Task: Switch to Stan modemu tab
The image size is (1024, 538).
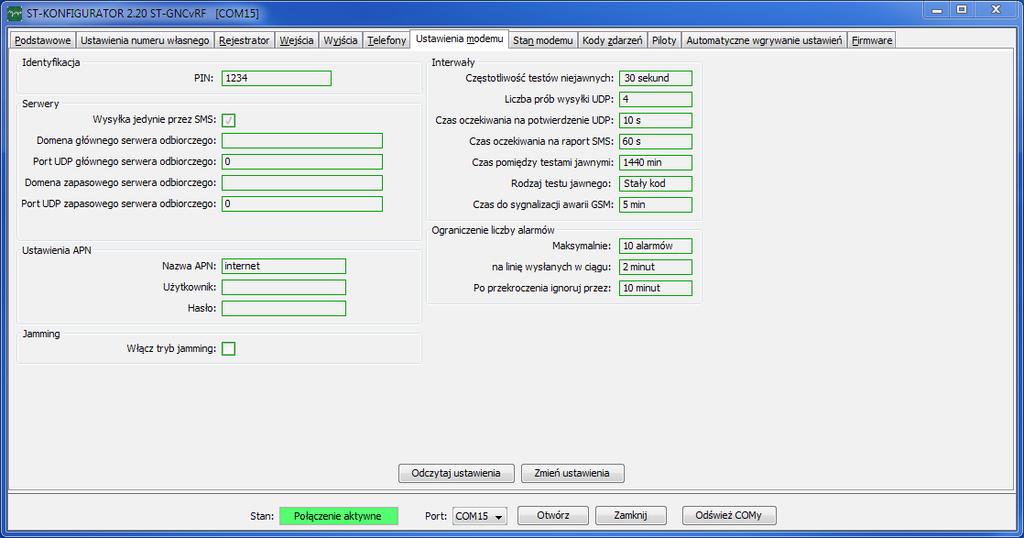Action: [543, 40]
